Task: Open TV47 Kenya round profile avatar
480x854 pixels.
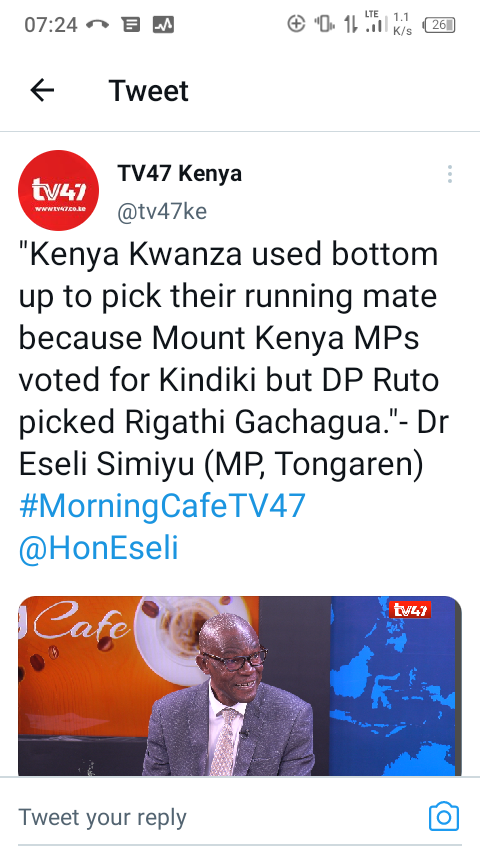Action: pos(58,191)
